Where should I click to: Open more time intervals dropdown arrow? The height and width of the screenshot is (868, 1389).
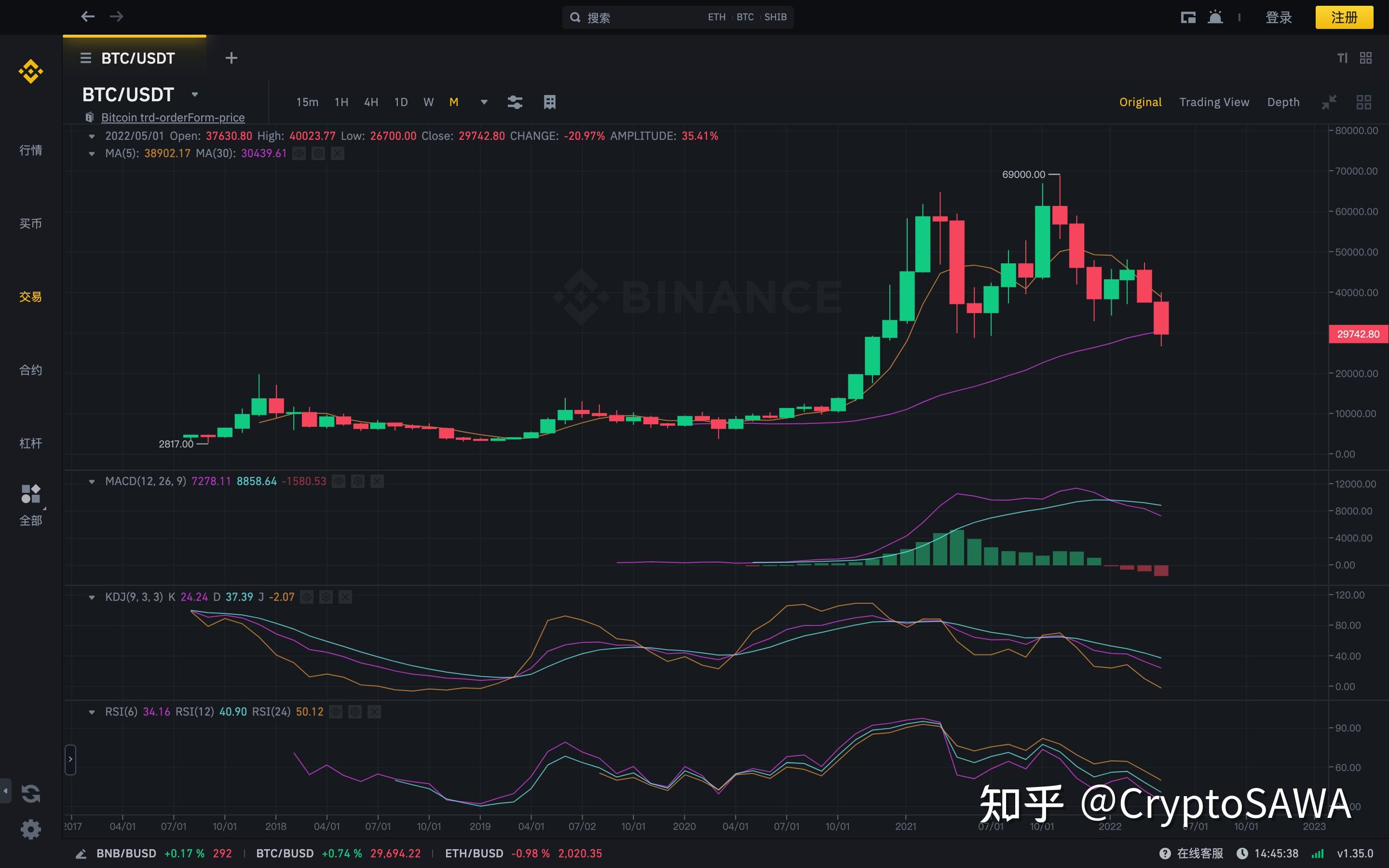click(x=484, y=102)
